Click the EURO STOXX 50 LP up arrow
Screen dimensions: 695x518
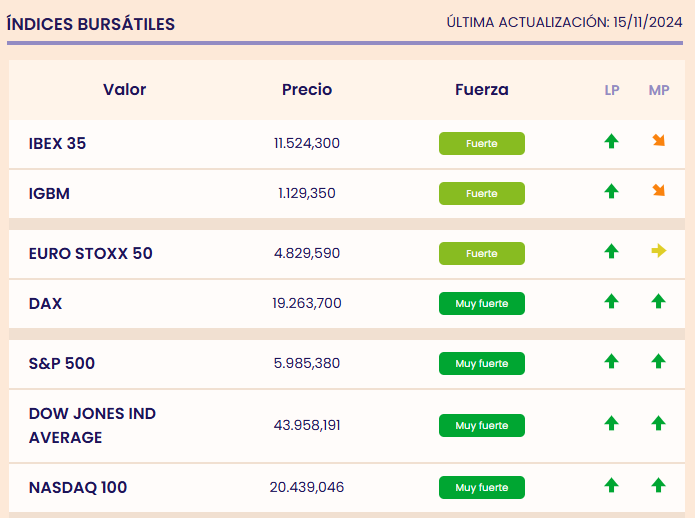point(611,252)
